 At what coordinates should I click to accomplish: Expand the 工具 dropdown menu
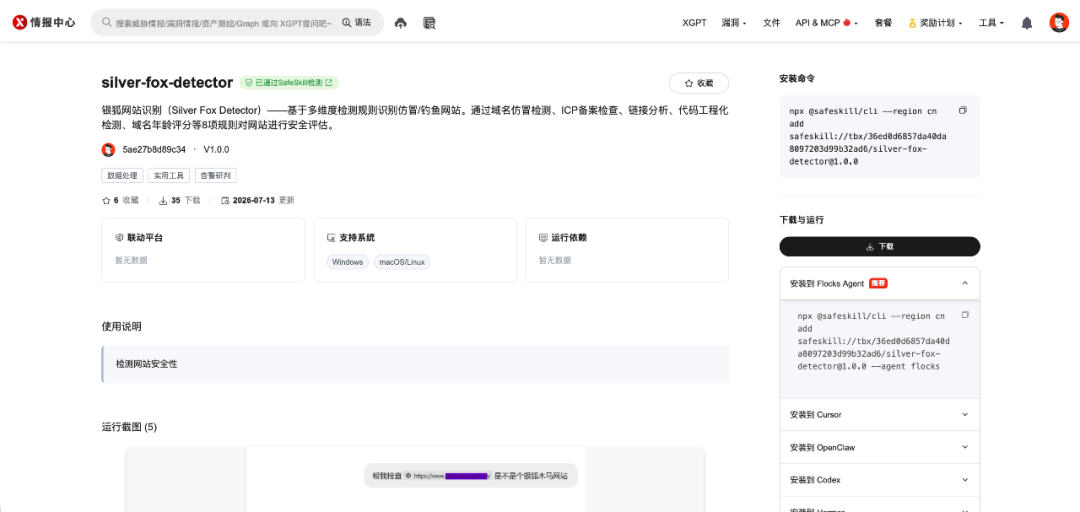click(x=991, y=23)
